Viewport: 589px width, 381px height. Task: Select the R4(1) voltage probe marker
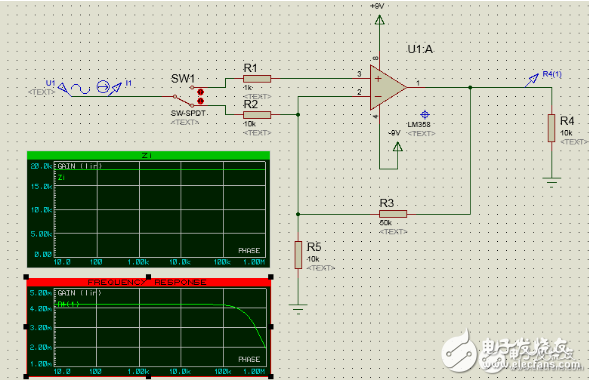coord(532,80)
